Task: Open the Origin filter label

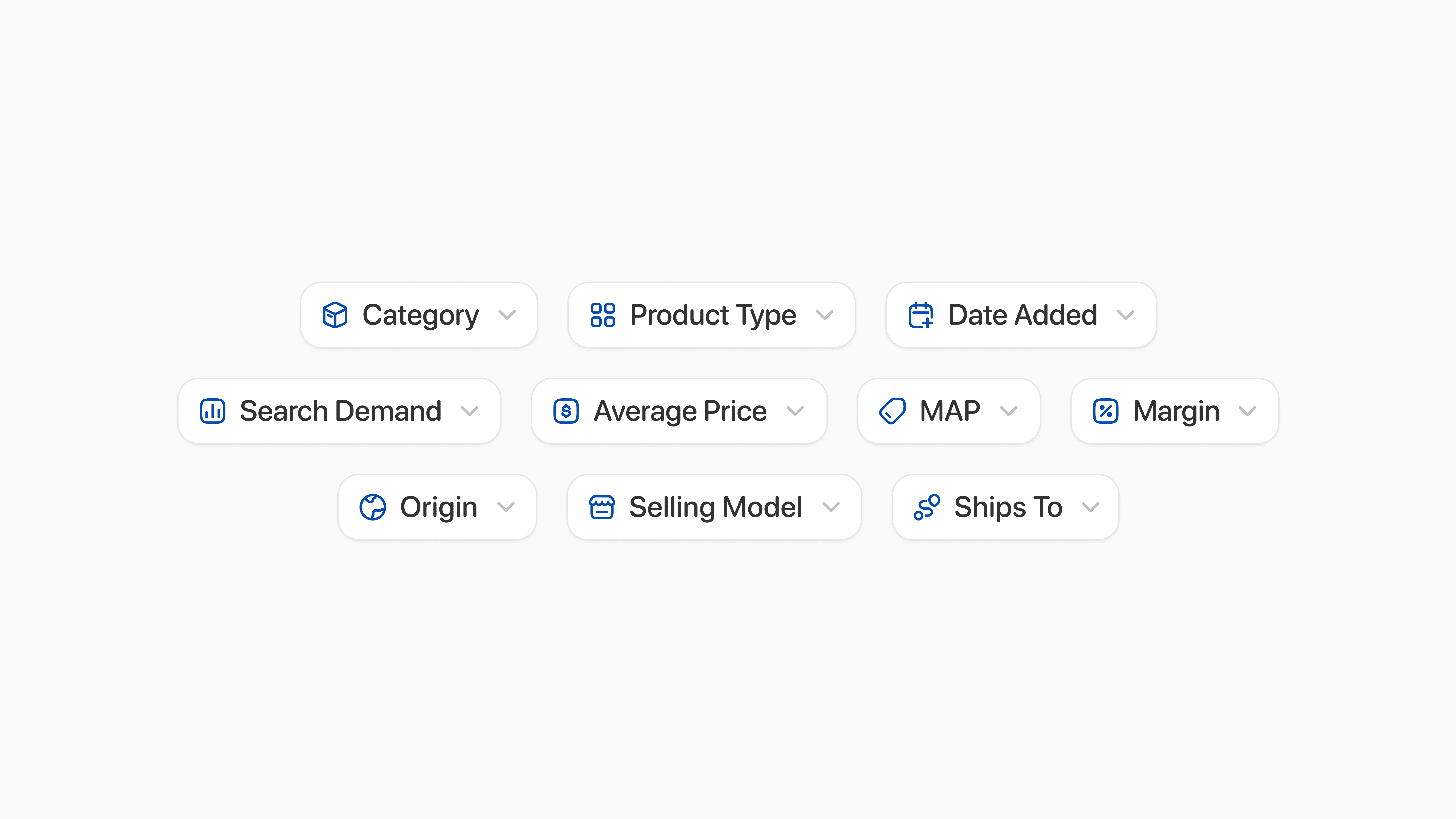Action: click(439, 507)
